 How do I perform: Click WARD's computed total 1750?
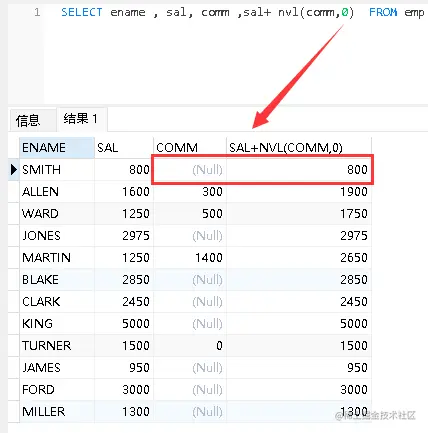pyautogui.click(x=354, y=214)
